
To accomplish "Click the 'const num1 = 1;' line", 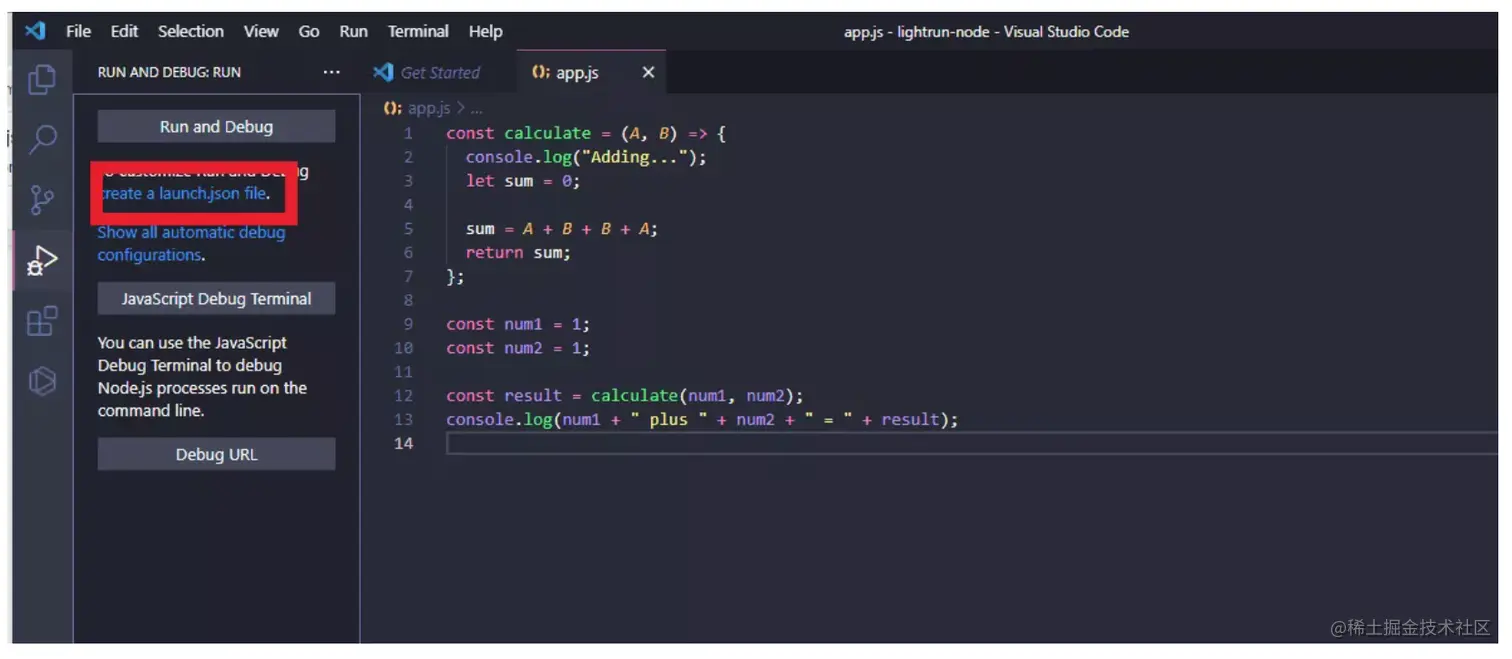I will (518, 324).
